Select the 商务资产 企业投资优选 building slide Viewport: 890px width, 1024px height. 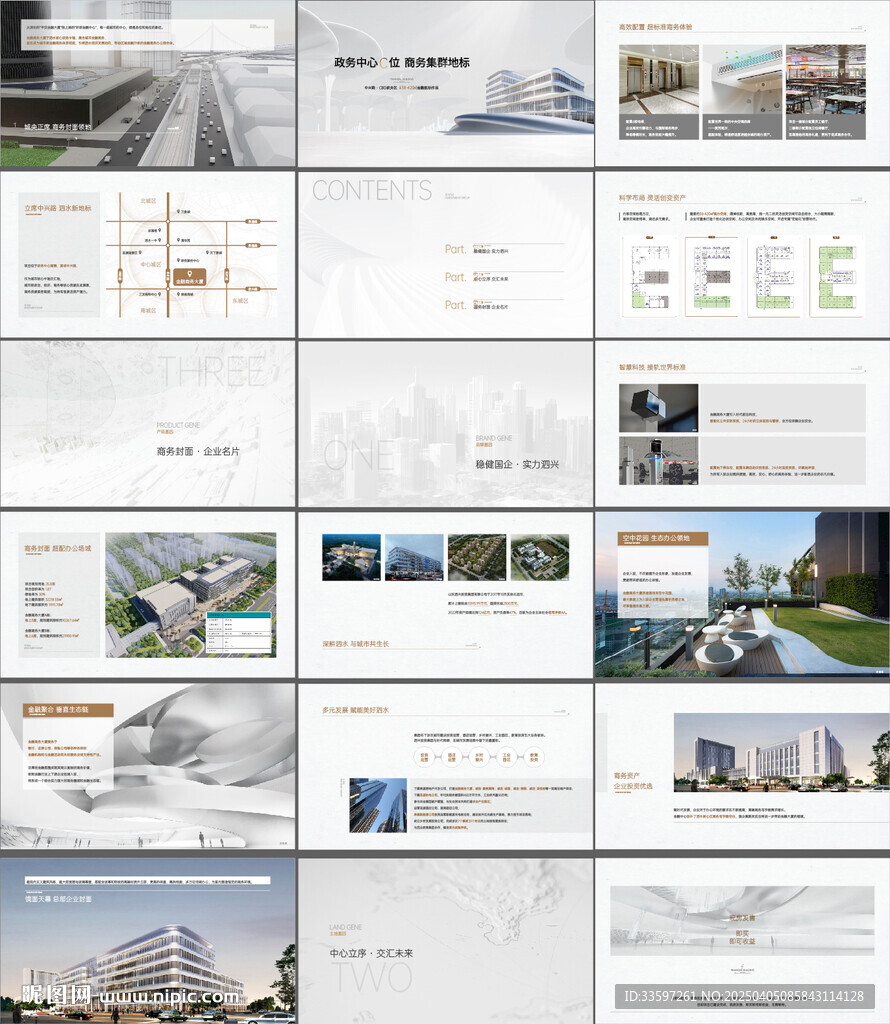click(742, 766)
